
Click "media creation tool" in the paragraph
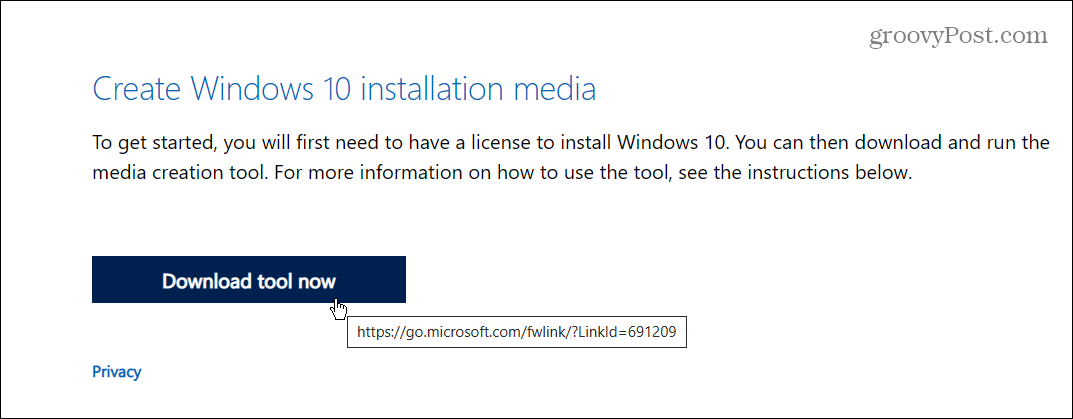tap(165, 173)
